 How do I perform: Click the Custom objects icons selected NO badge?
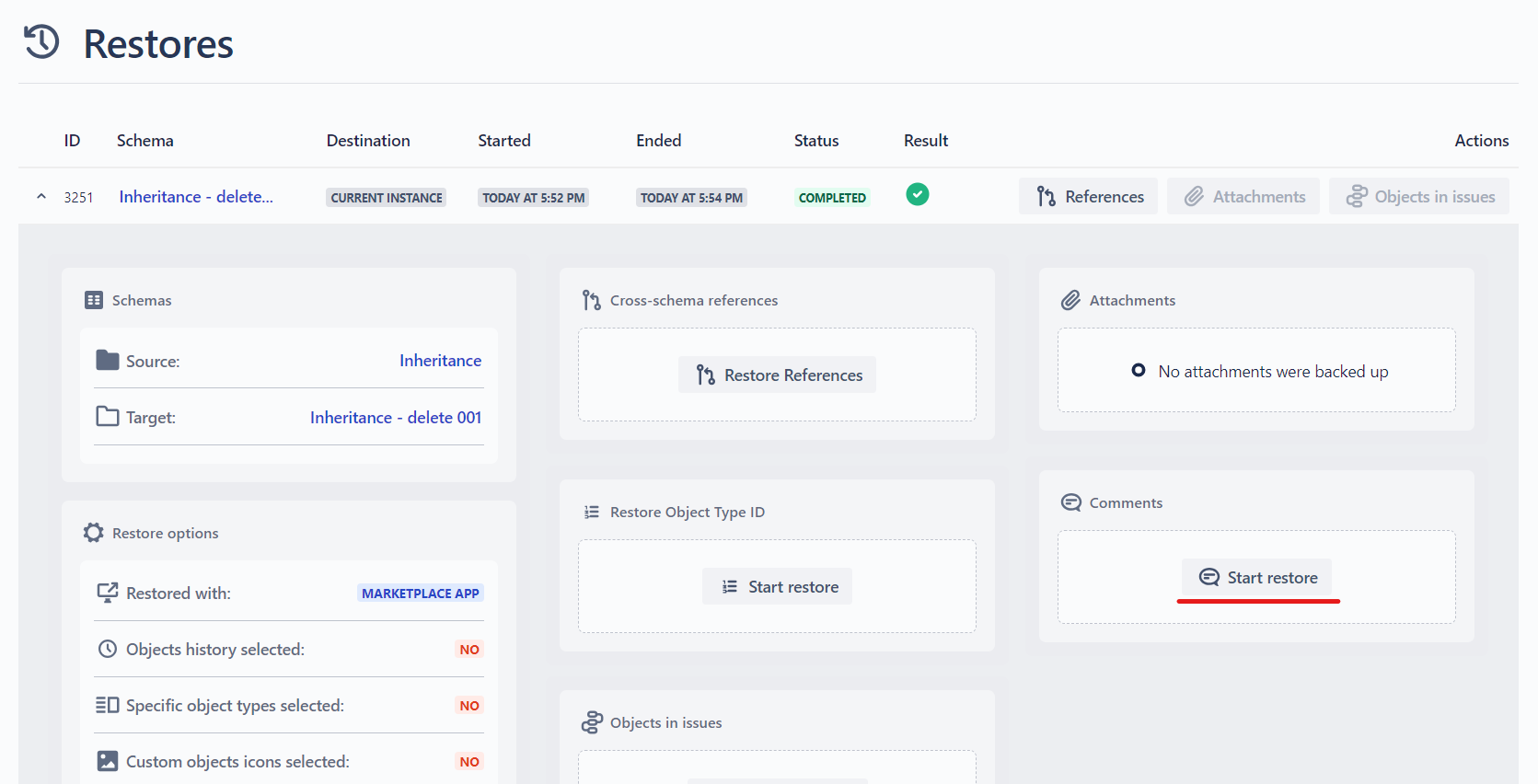(469, 762)
